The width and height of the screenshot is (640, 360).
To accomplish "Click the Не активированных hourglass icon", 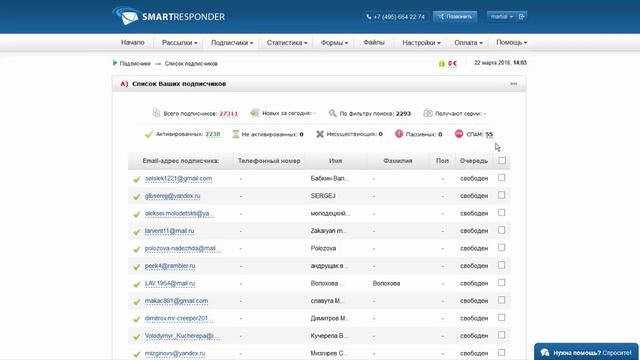I will point(236,134).
